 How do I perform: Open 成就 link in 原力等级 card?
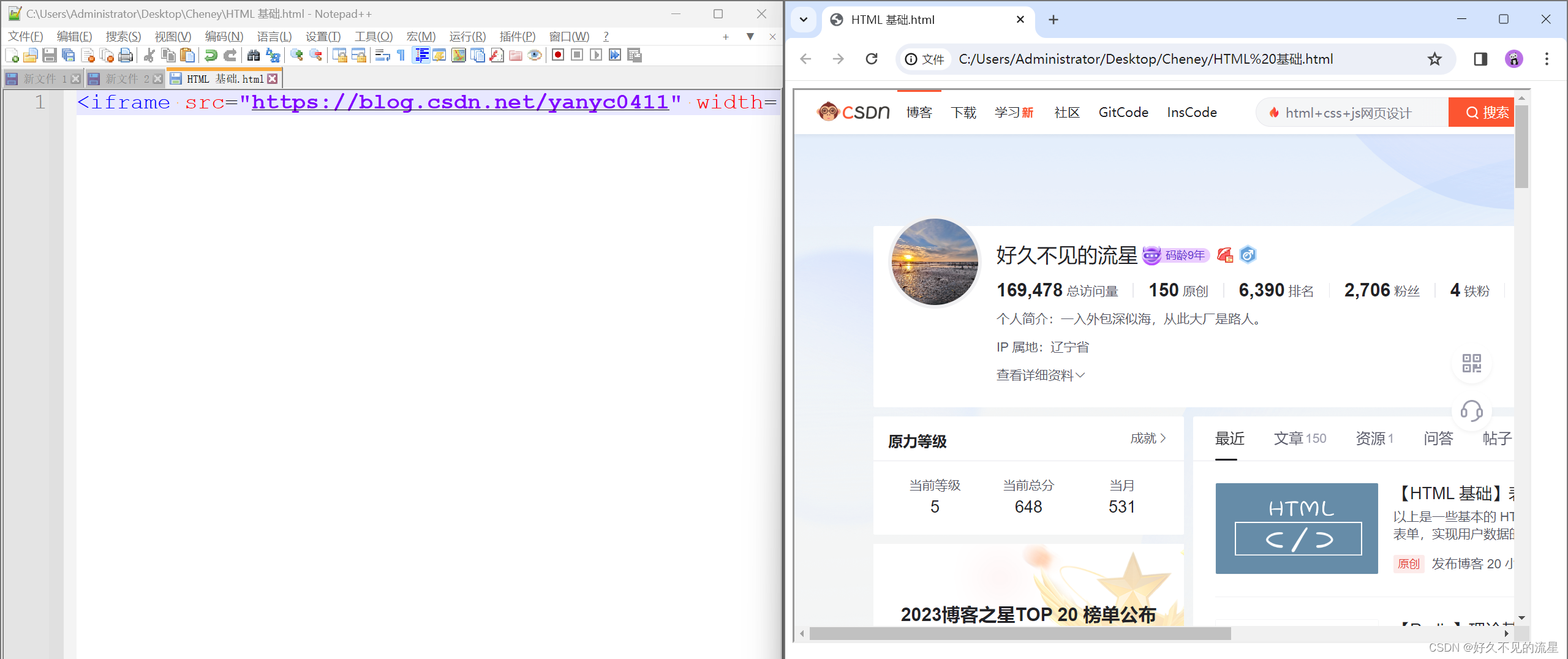pyautogui.click(x=1148, y=439)
